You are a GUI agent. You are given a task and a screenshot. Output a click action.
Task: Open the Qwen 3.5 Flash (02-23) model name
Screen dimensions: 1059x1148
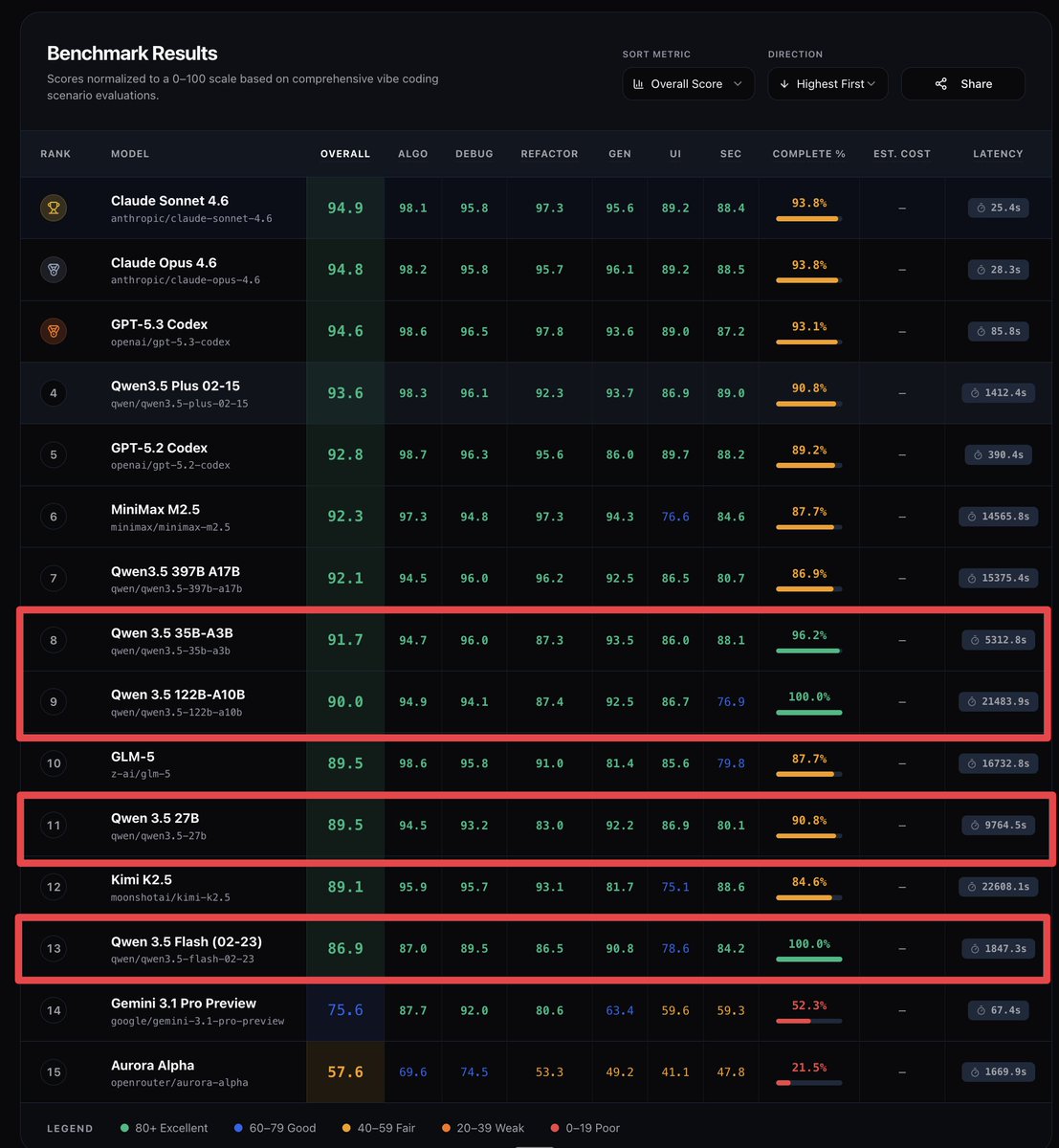click(x=187, y=941)
